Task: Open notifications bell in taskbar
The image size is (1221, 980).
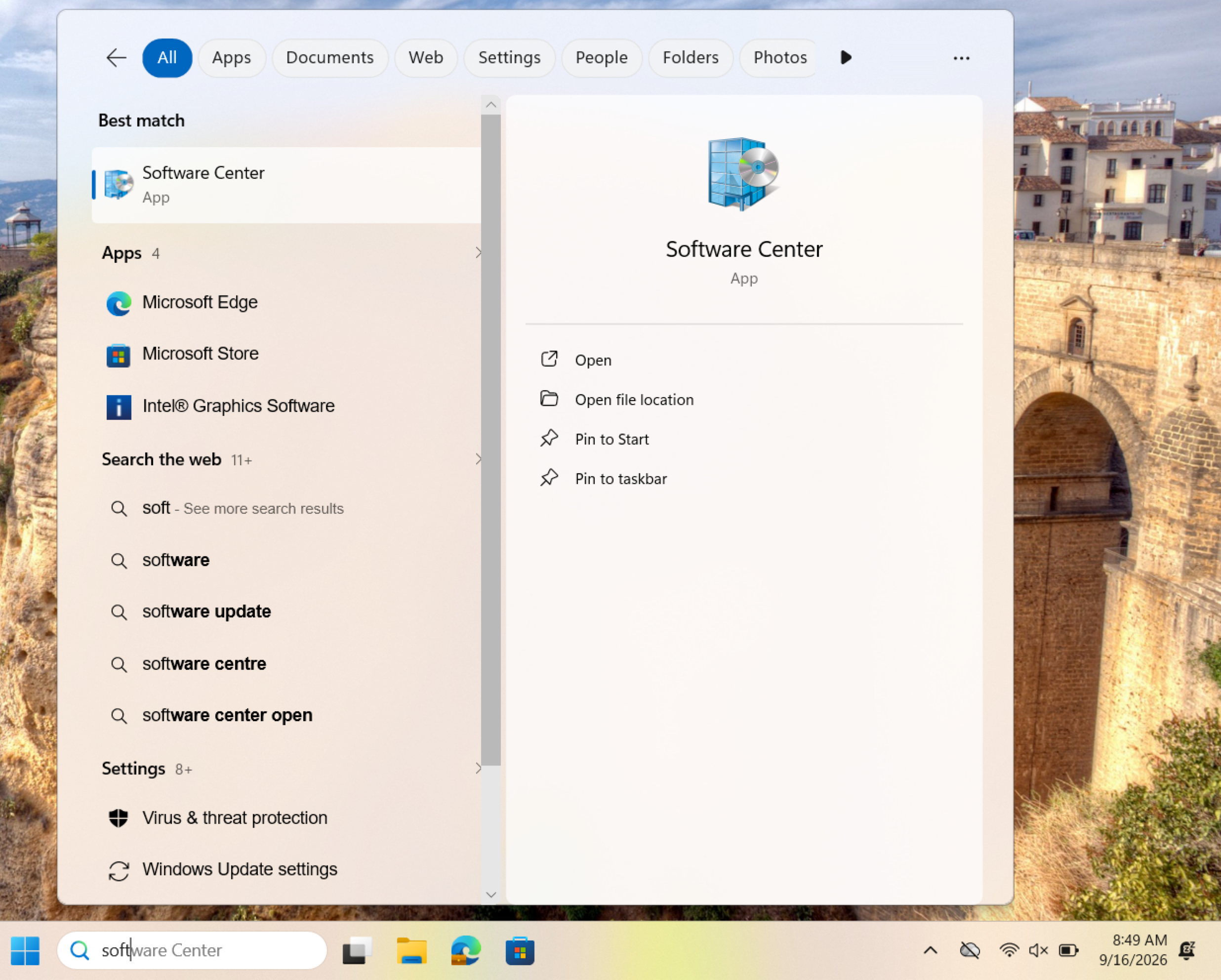Action: [x=1187, y=950]
